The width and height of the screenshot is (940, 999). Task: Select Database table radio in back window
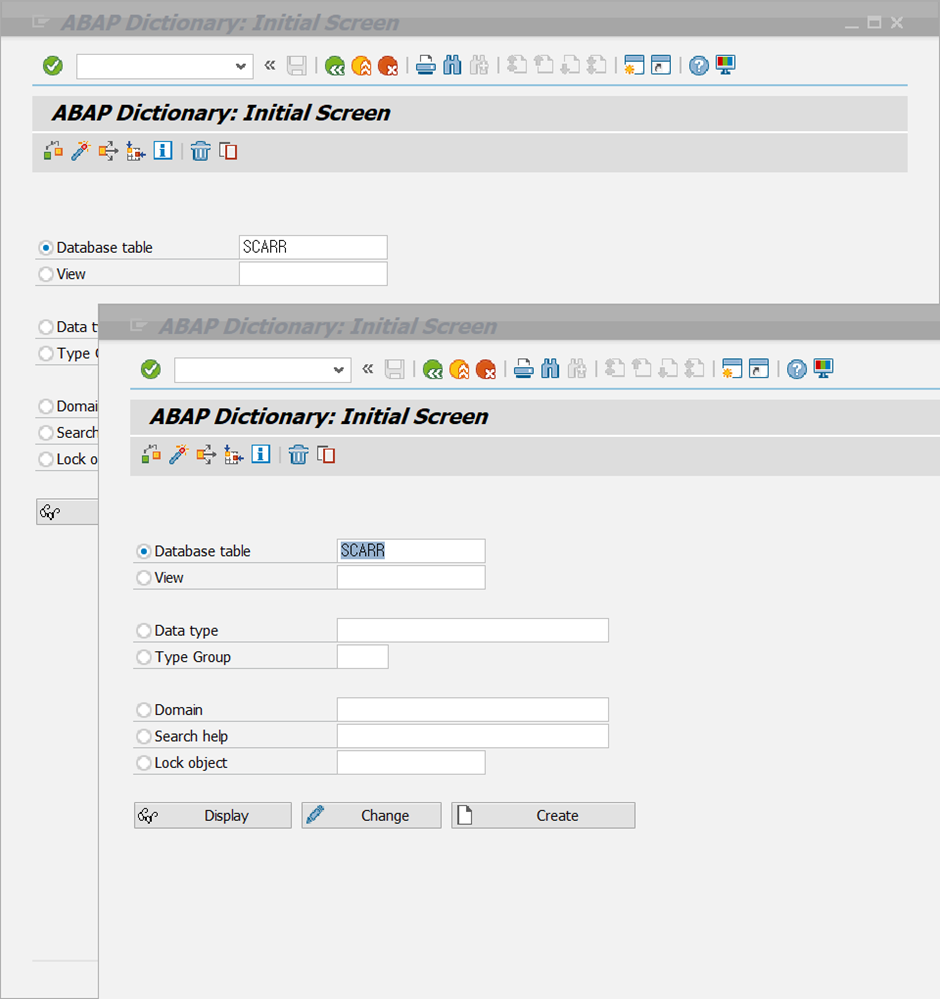tap(46, 247)
